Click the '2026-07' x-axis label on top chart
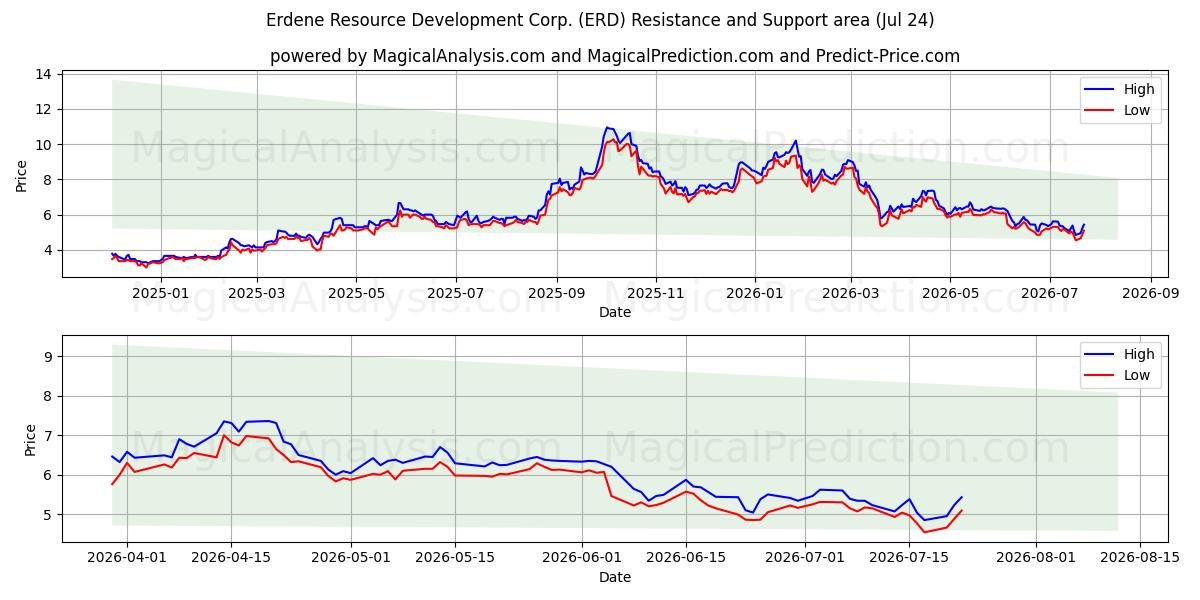 pyautogui.click(x=1050, y=294)
